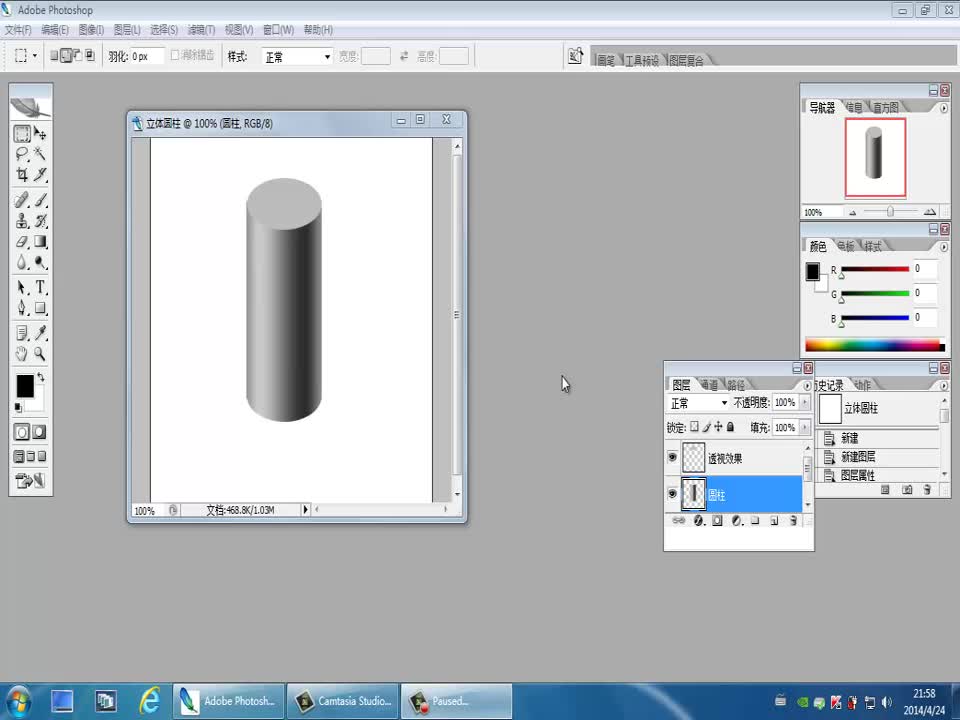Image resolution: width=960 pixels, height=720 pixels.
Task: Click the 羽化 feather input field
Action: (147, 57)
